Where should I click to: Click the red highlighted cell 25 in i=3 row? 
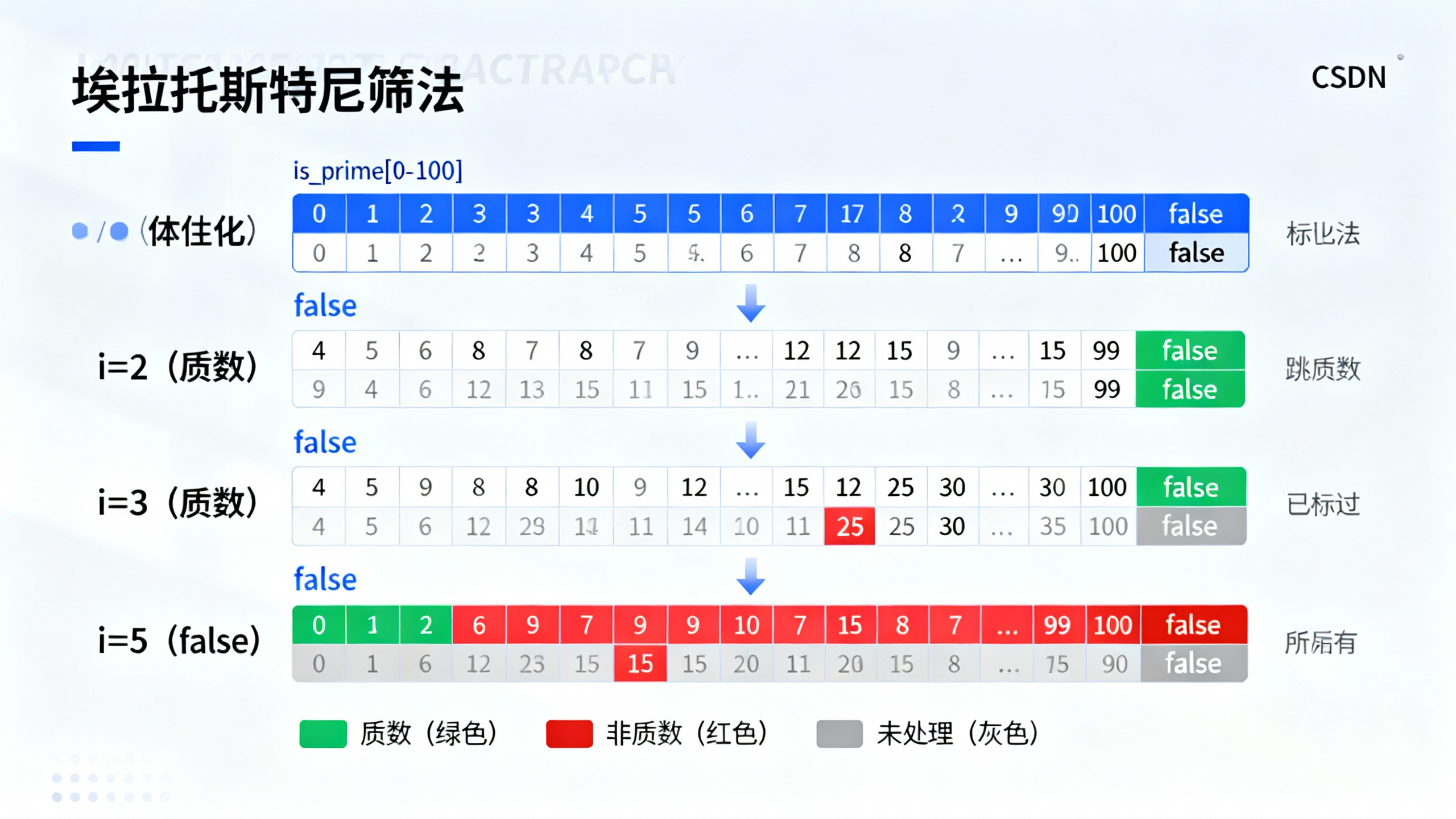click(849, 526)
